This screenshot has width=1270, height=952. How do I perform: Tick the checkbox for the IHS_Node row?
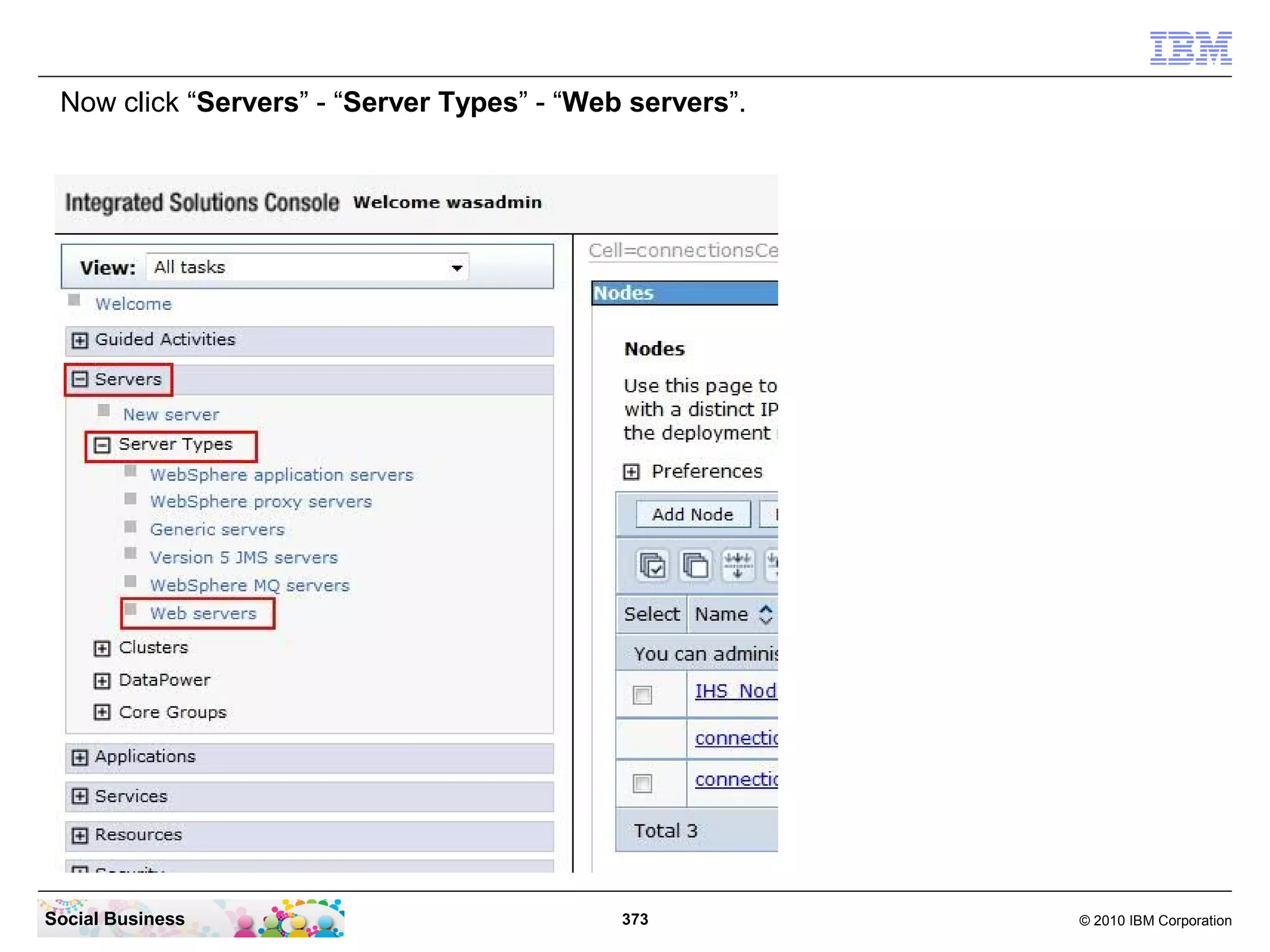(x=642, y=695)
